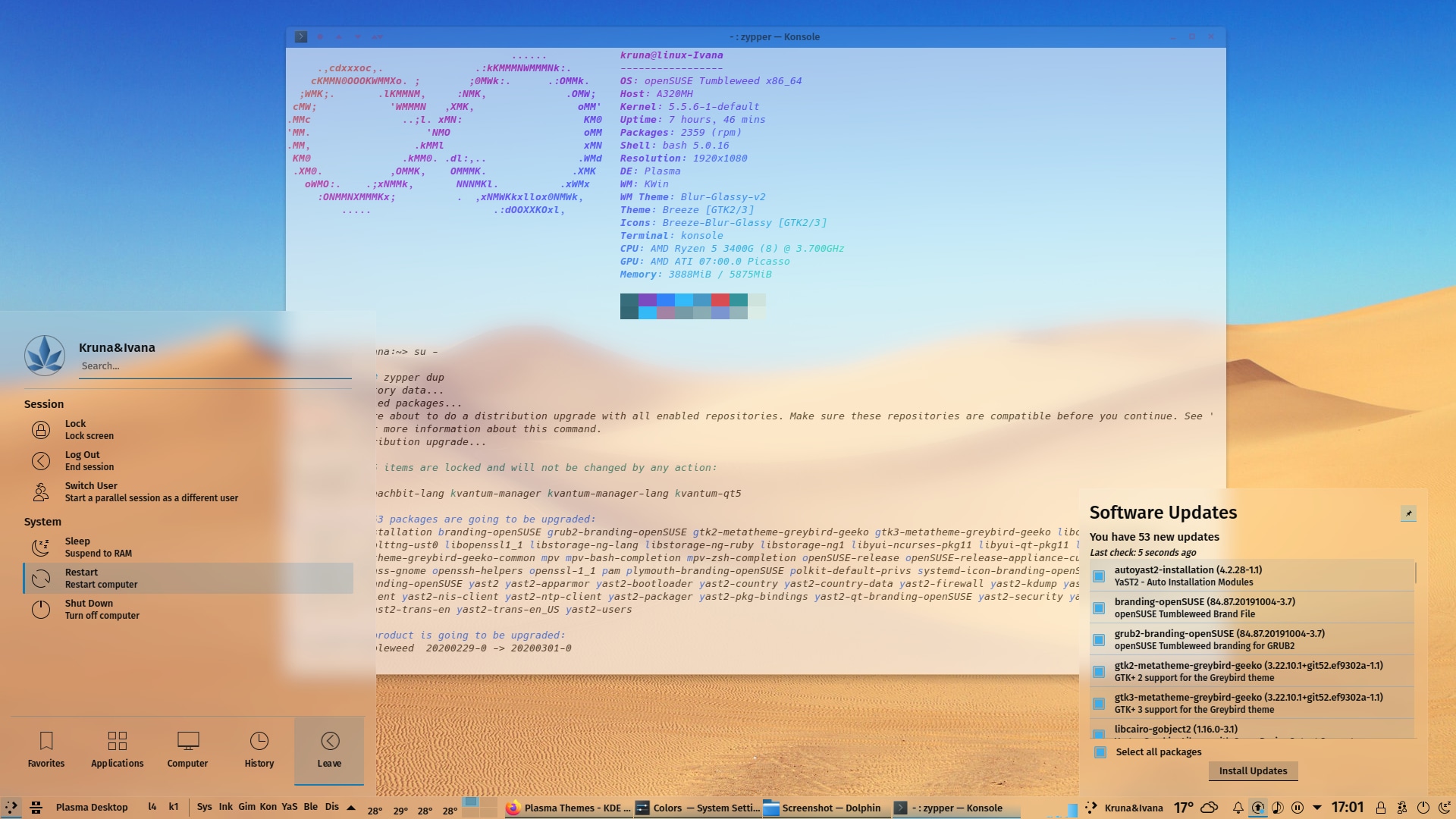
Task: Click the power shutdown icon in panel
Action: (x=1423, y=808)
